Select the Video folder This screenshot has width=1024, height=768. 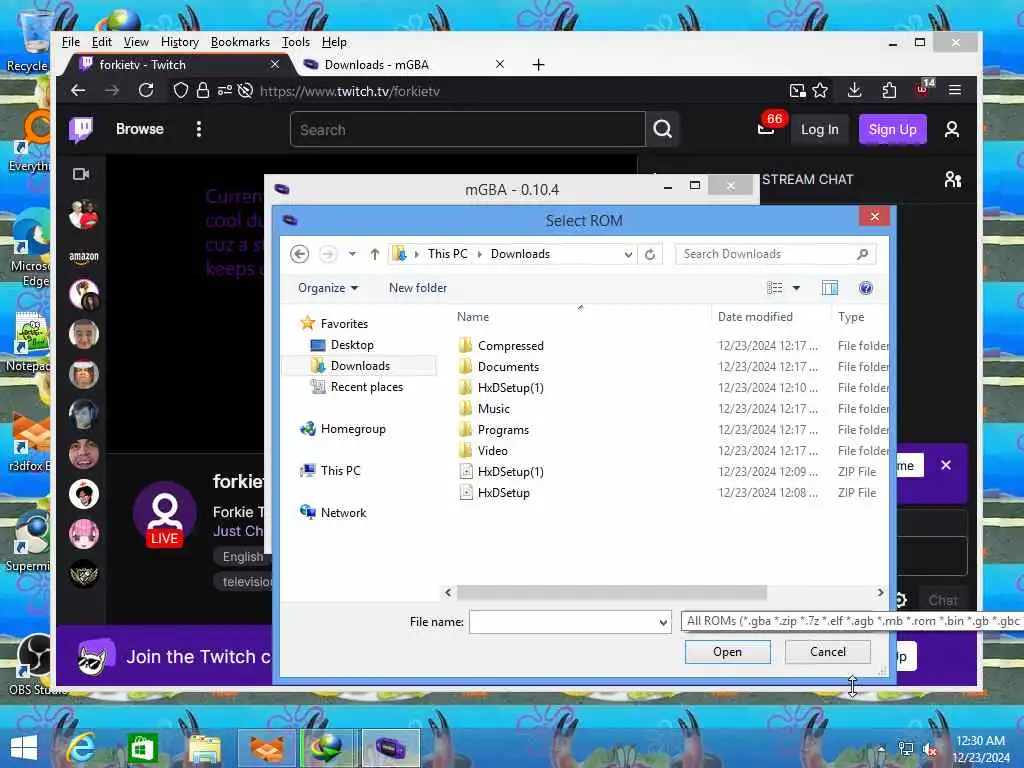pyautogui.click(x=492, y=451)
